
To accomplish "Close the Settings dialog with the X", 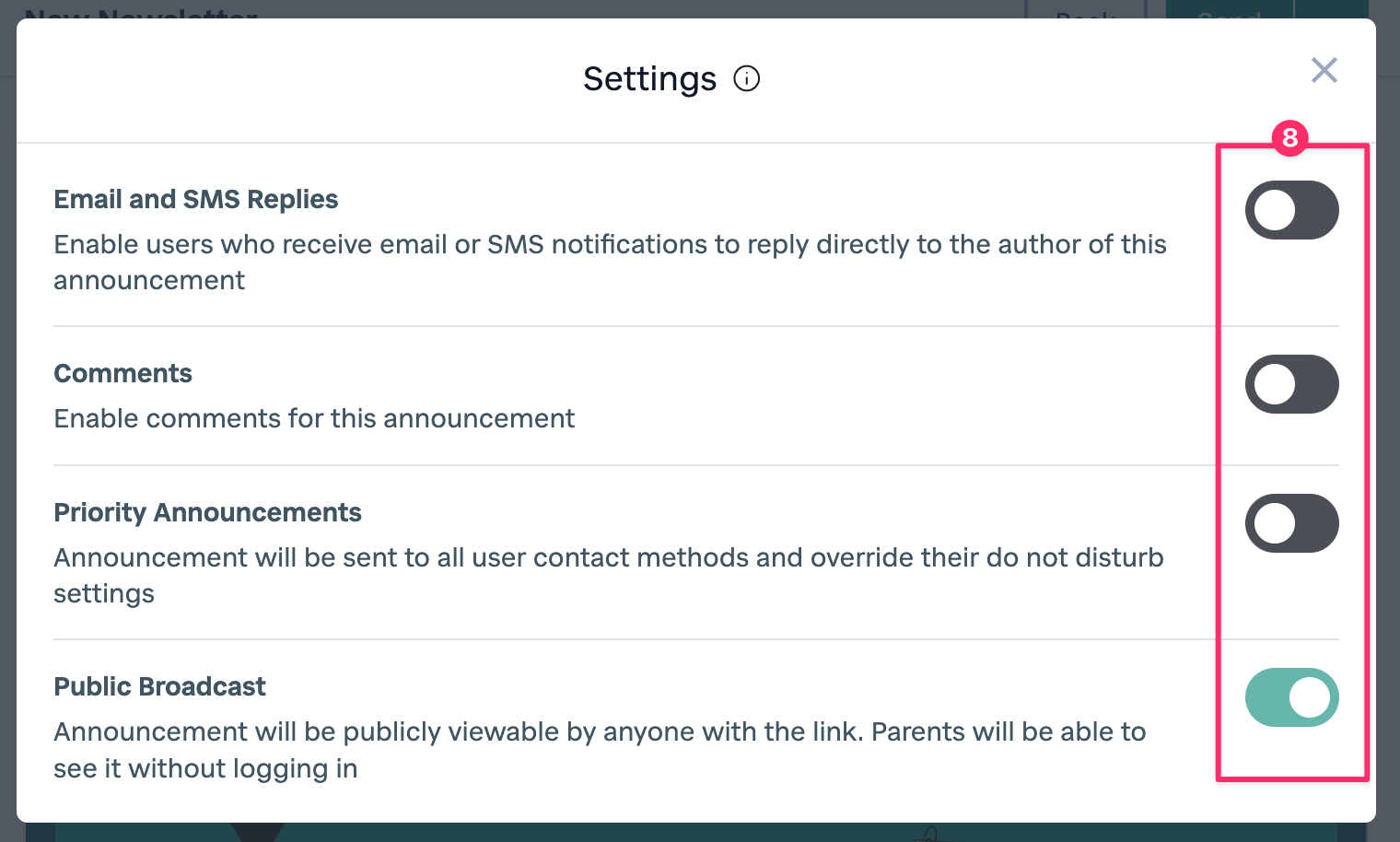I will point(1324,70).
